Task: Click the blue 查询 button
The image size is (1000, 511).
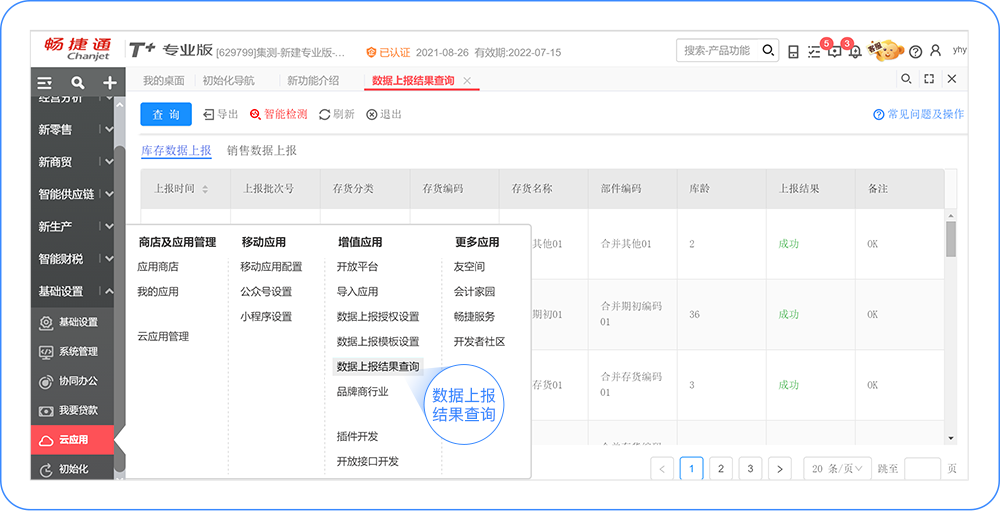Action: (x=166, y=115)
